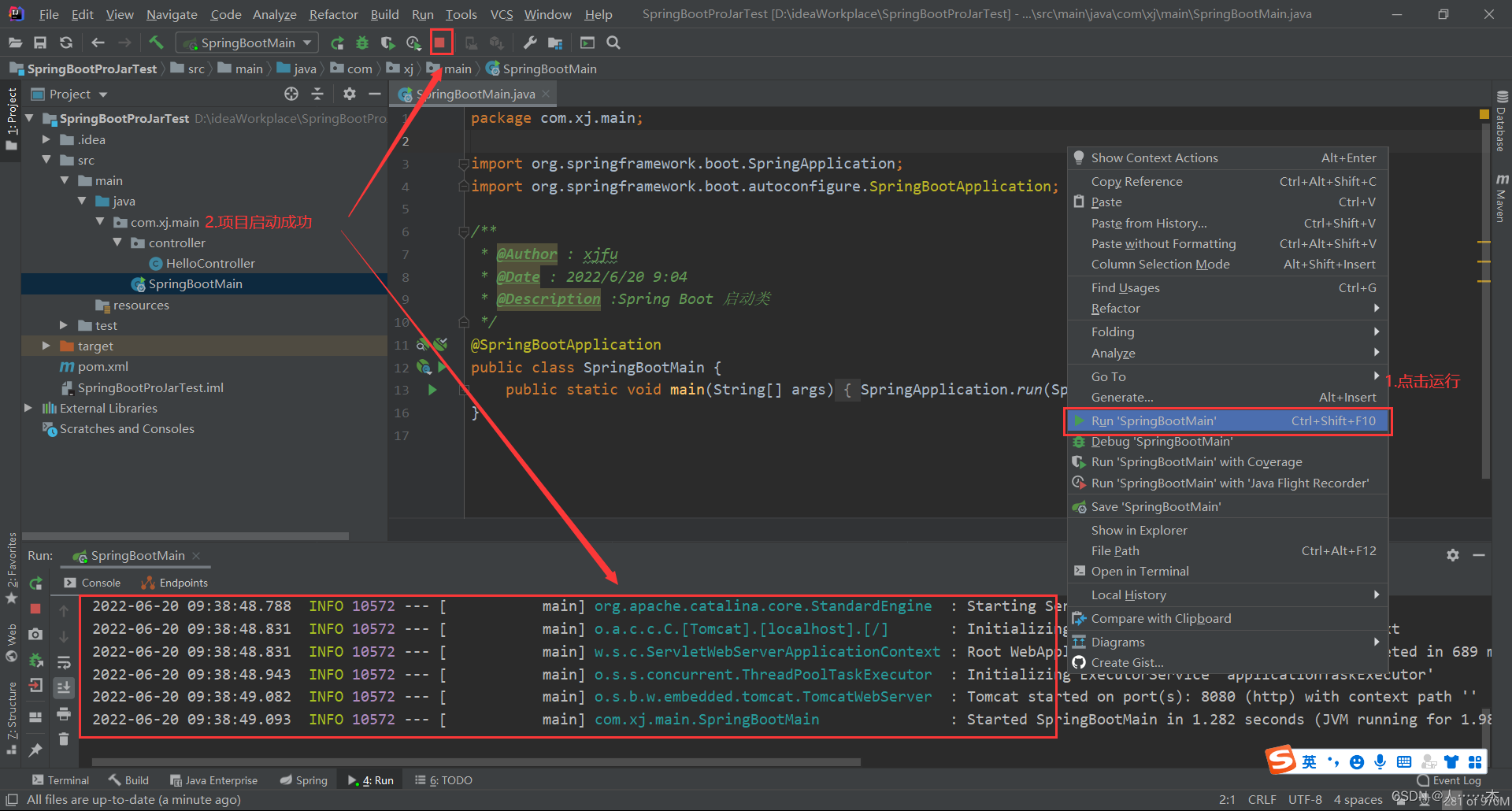Clear console with the trash icon

64,739
